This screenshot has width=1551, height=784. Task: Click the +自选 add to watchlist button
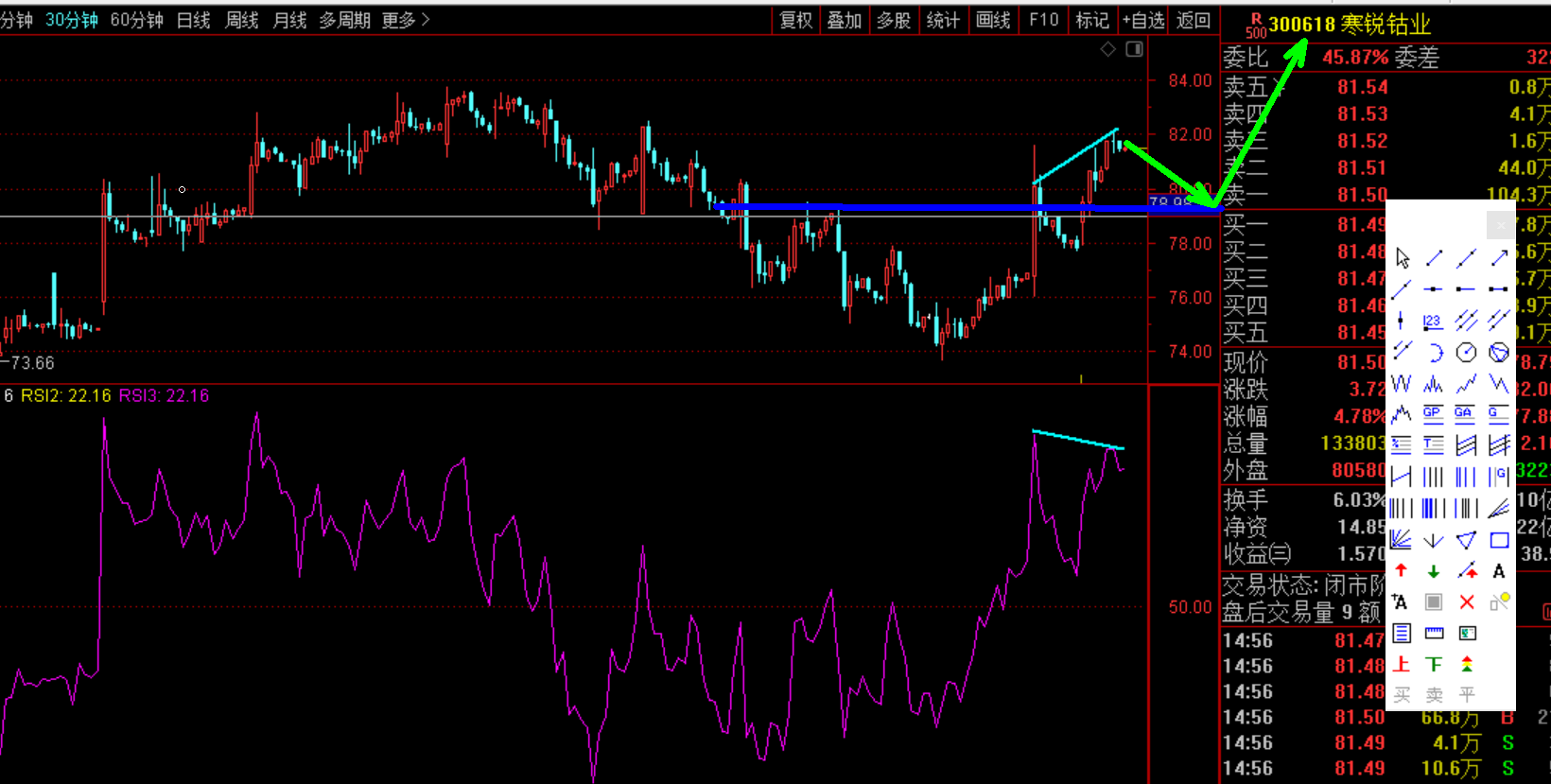[1143, 20]
